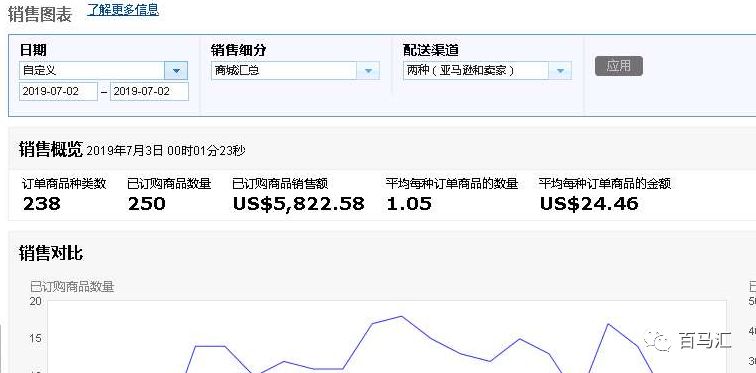Select the start date field 2019-07-02
The height and width of the screenshot is (373, 756).
58,92
